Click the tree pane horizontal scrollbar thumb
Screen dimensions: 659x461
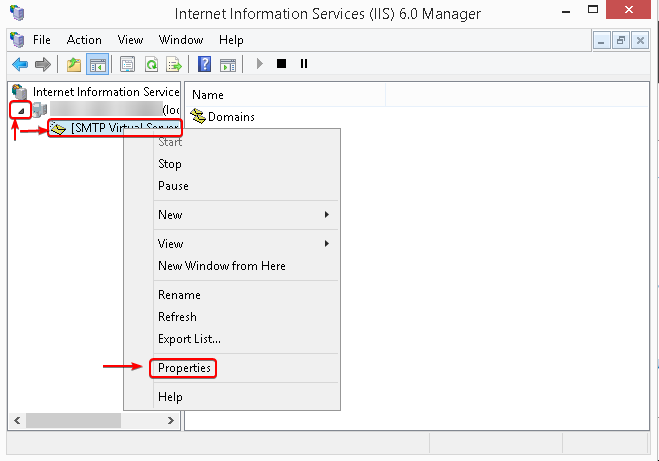(x=74, y=420)
